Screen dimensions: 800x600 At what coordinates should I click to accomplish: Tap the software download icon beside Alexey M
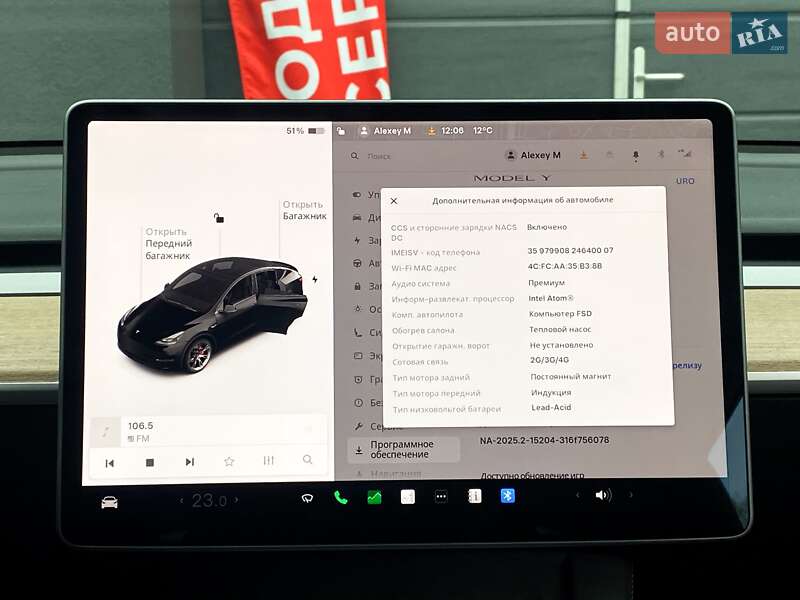[x=583, y=155]
